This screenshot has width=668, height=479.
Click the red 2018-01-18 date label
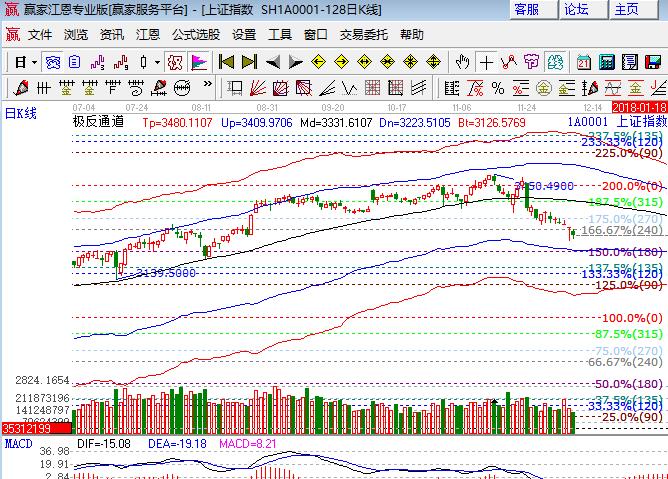639,106
